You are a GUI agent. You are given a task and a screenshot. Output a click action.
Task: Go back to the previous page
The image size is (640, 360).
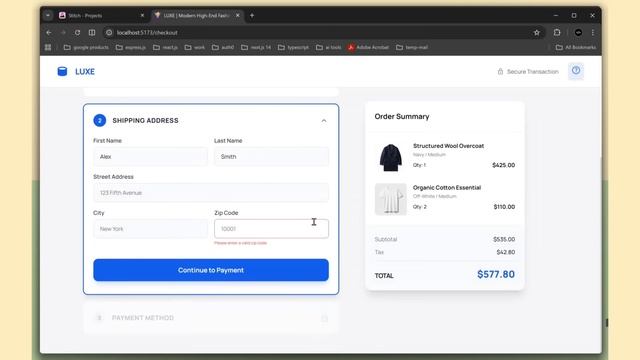pyautogui.click(x=49, y=33)
